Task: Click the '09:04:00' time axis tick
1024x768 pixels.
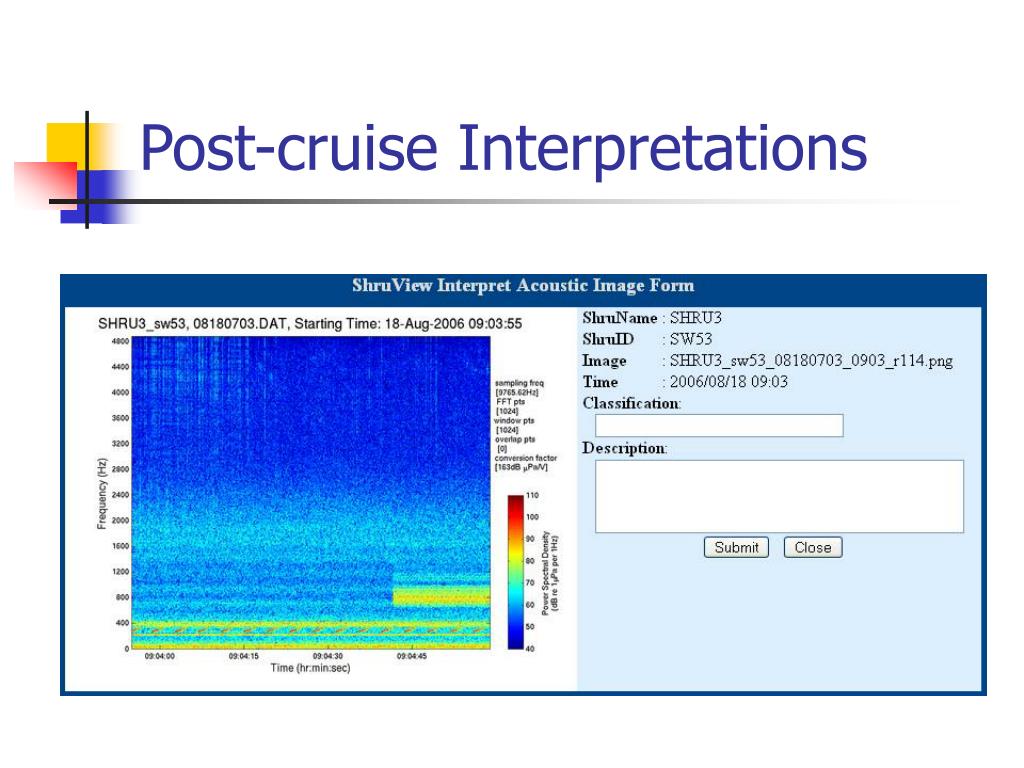Action: coord(159,656)
